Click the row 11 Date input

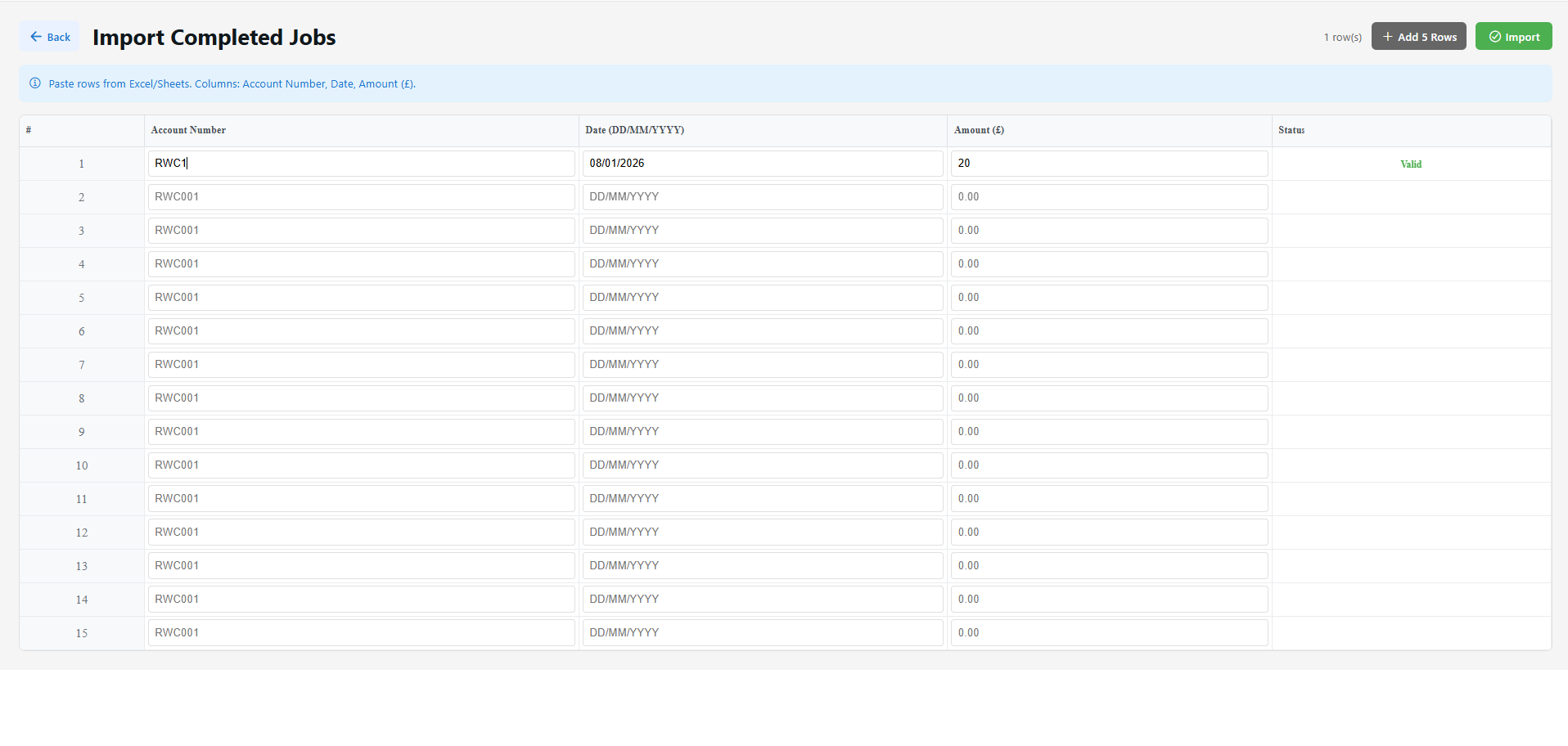pos(763,499)
